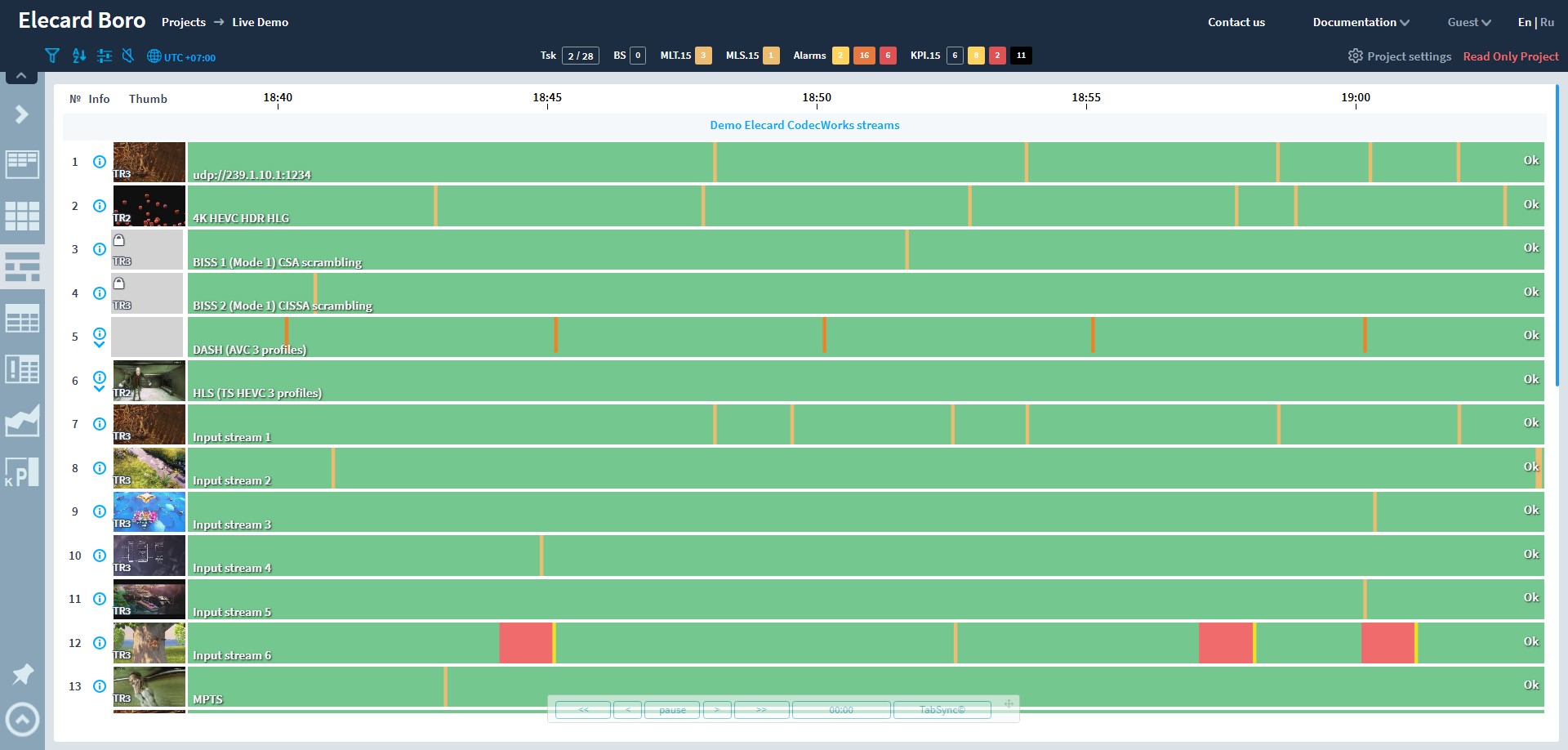Click the 4K HEVC HDR HLG thumbnail
Viewport: 1568px width, 750px height.
pos(149,206)
